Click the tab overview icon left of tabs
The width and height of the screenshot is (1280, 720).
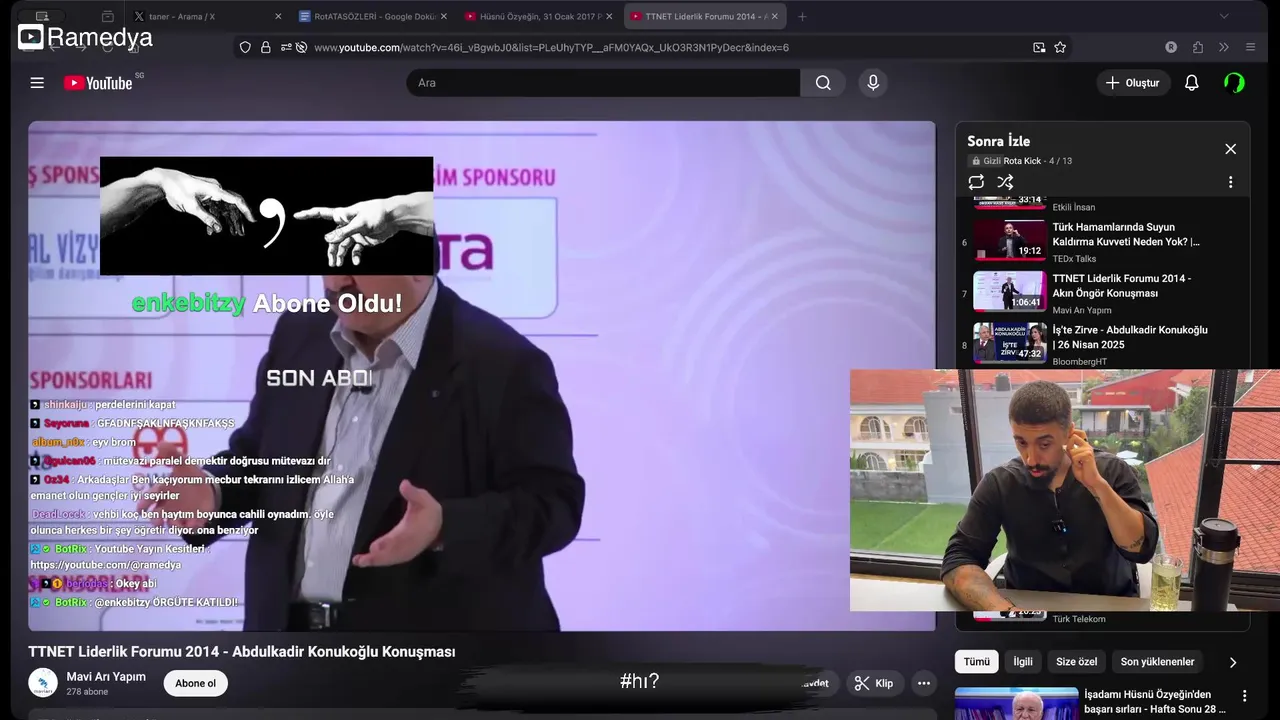[x=108, y=16]
